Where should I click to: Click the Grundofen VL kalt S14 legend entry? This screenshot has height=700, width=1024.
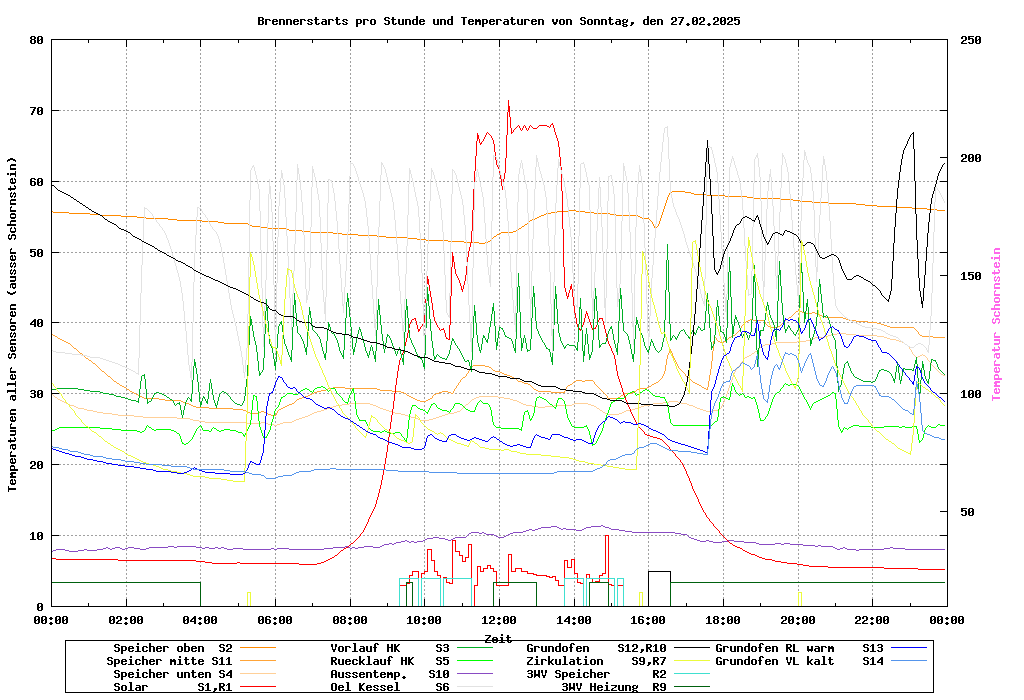[x=800, y=661]
